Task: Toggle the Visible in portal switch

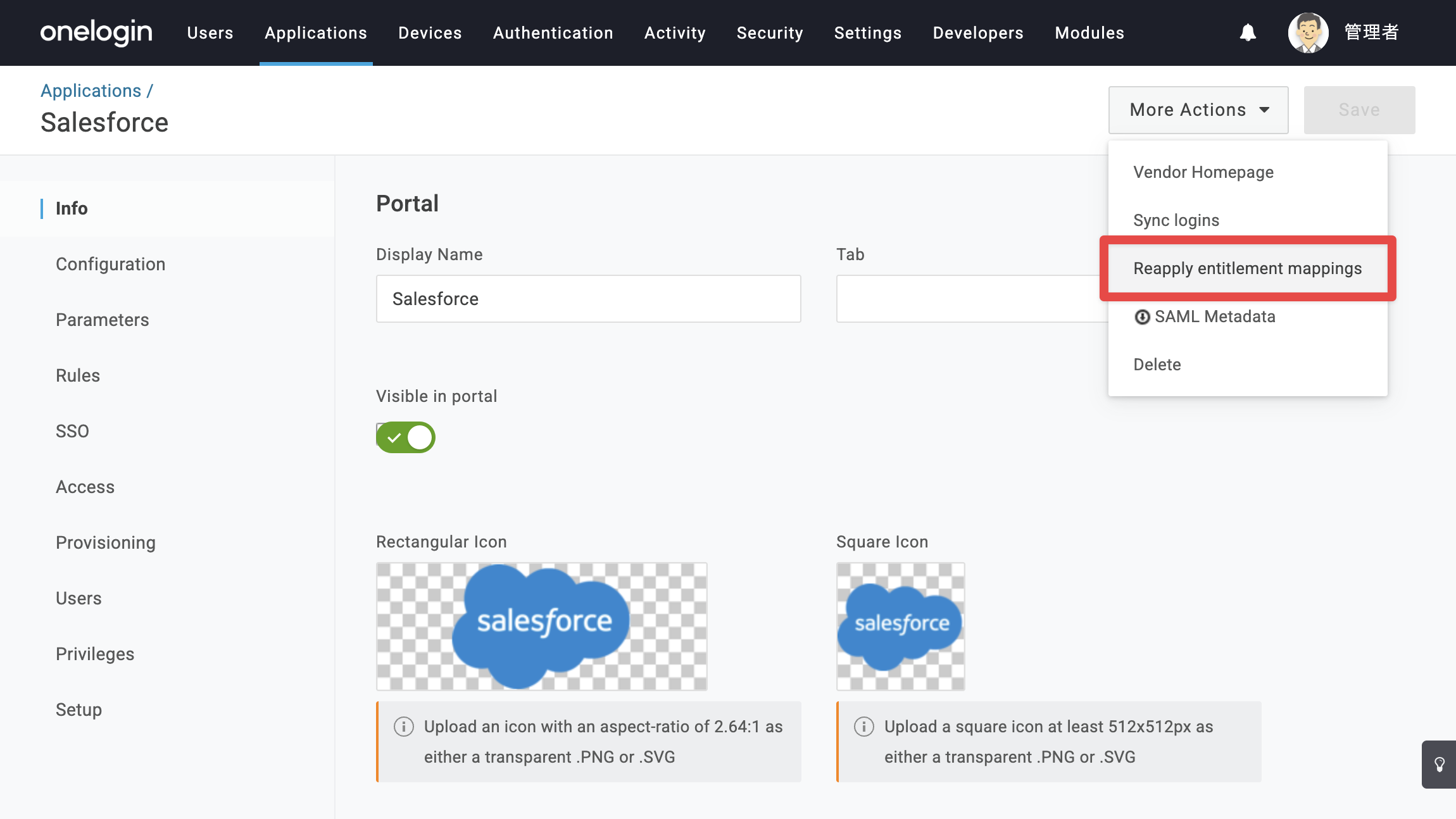Action: pos(406,437)
